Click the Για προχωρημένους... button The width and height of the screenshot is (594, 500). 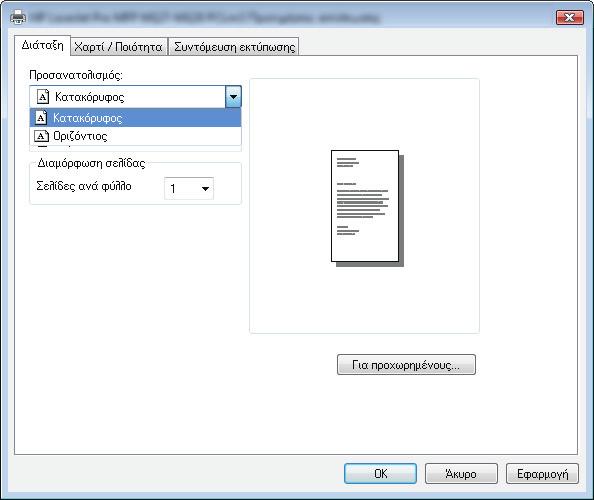(x=406, y=364)
